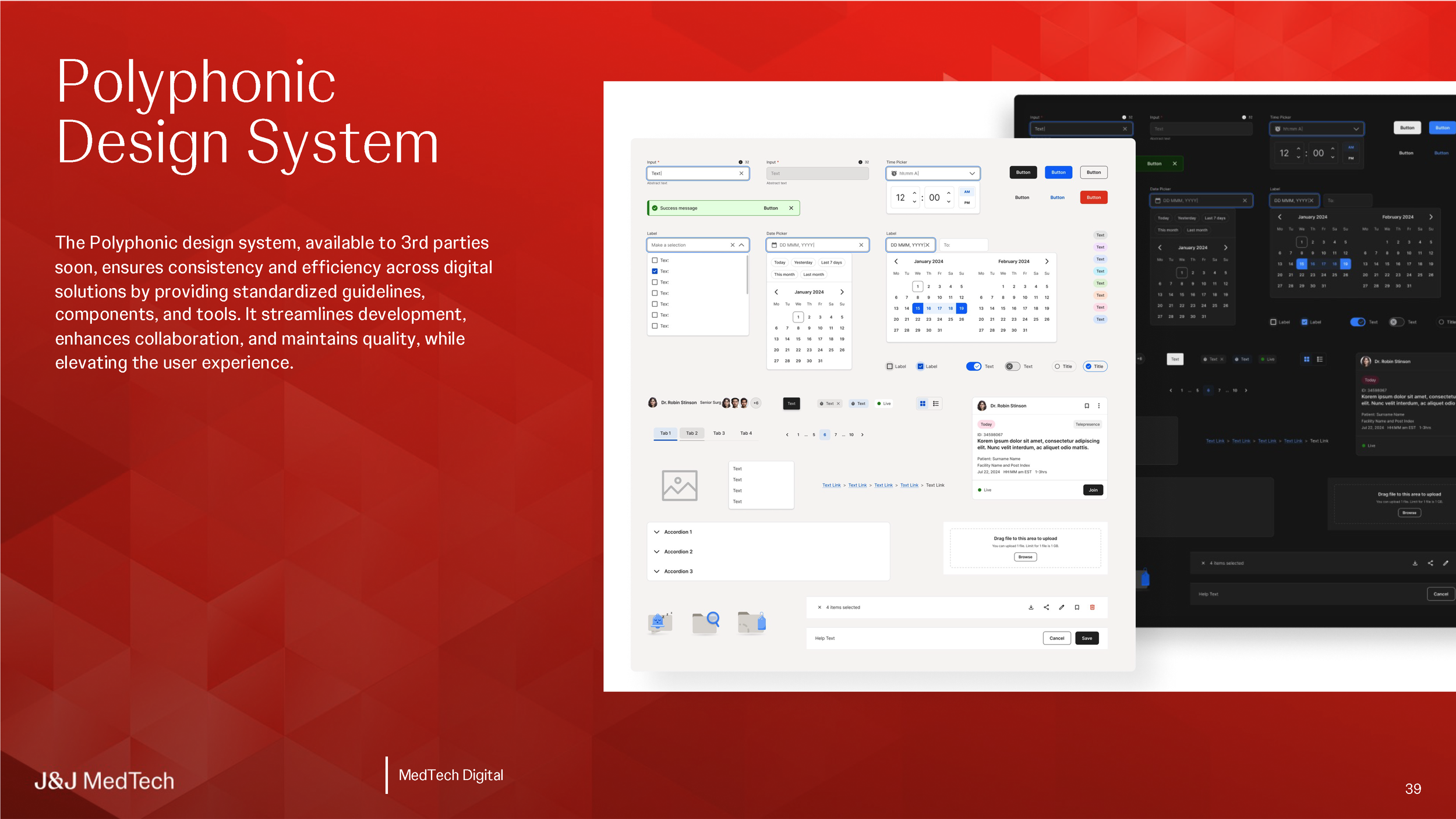The width and height of the screenshot is (1456, 819).
Task: Switch to grid view icon
Action: pyautogui.click(x=923, y=403)
